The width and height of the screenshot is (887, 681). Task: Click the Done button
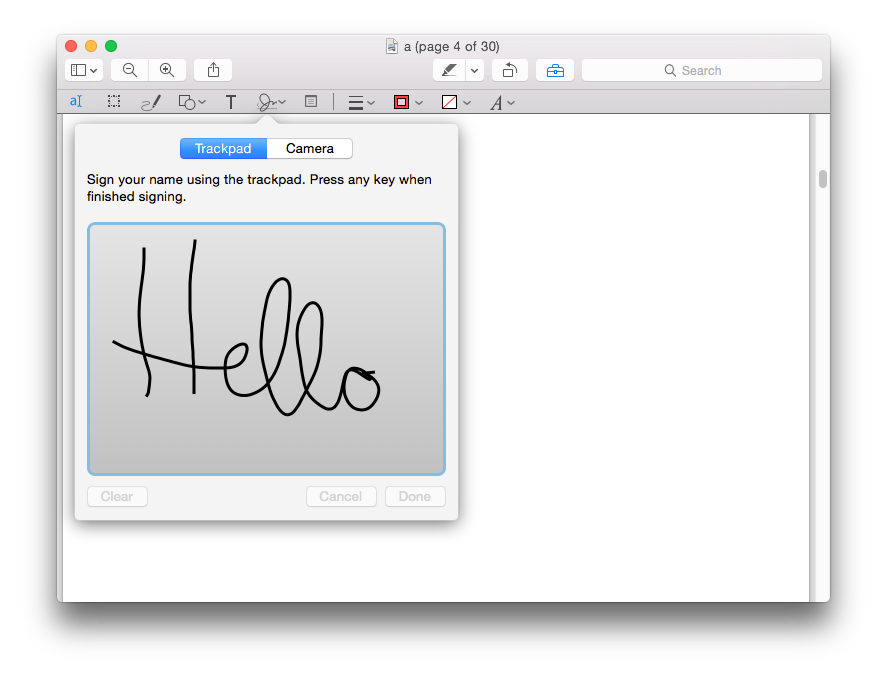click(x=415, y=496)
